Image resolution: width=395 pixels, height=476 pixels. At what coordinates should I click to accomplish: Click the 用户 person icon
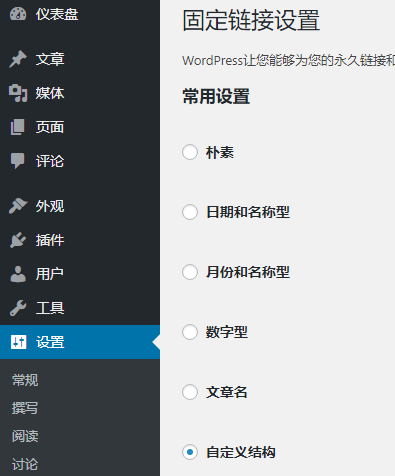point(18,274)
